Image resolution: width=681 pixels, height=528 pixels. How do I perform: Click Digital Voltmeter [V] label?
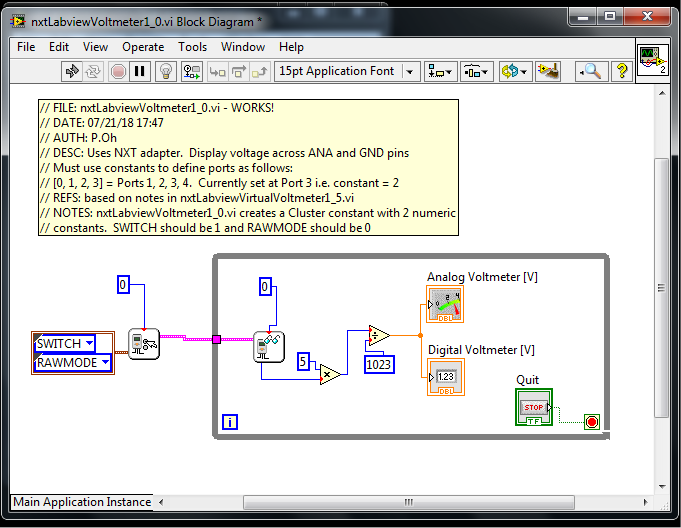(x=481, y=350)
